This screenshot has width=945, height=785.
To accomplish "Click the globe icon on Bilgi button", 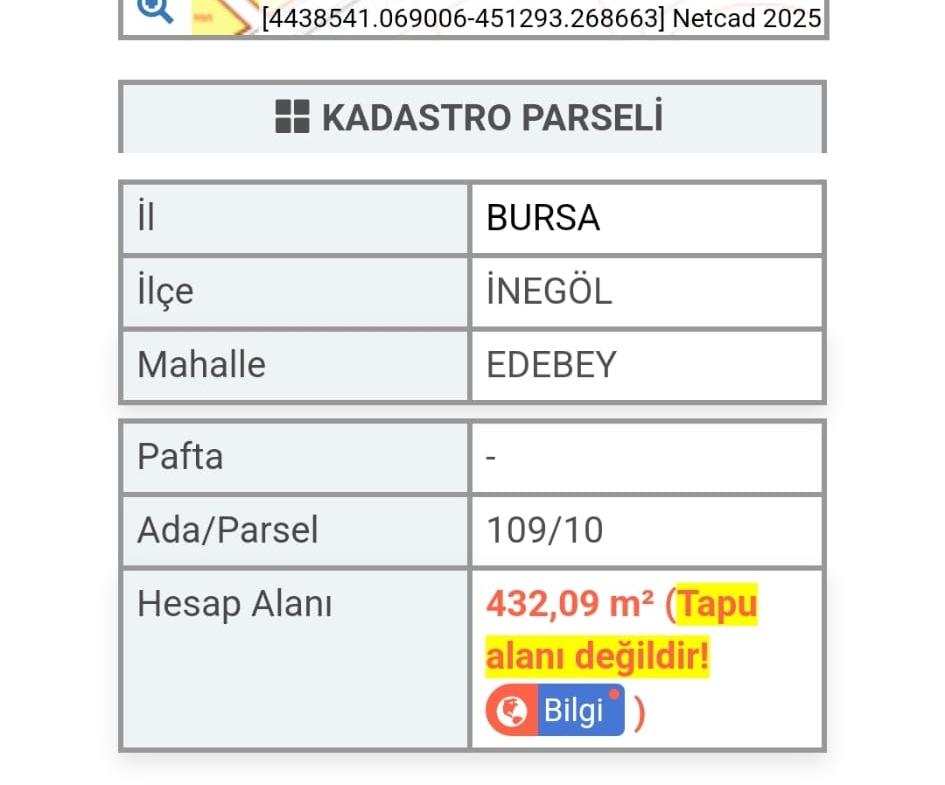I will coord(512,710).
